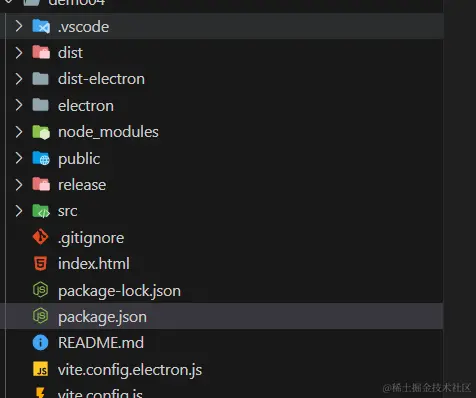Viewport: 476px width, 398px height.
Task: Expand the dist-electron folder chevron
Action: pos(19,79)
